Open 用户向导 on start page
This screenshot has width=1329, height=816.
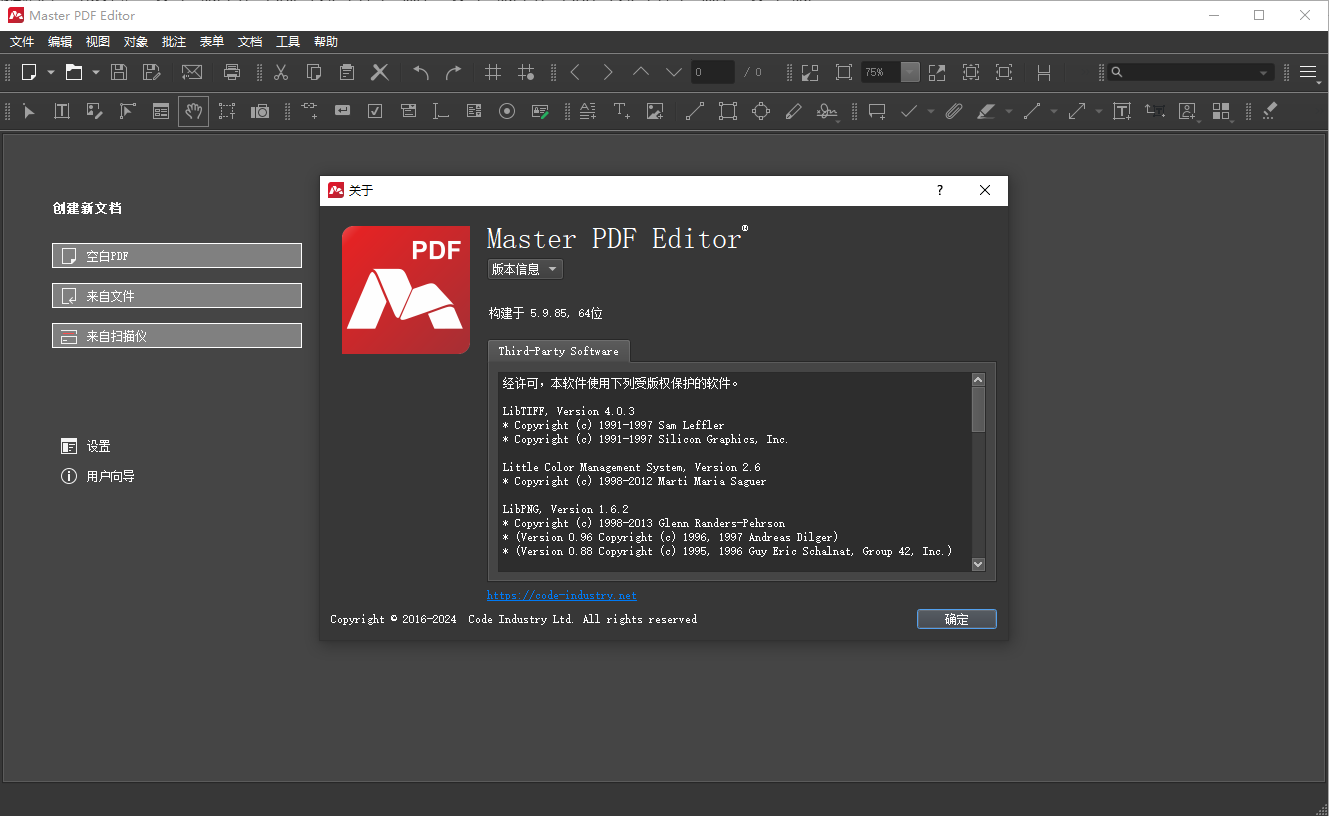coord(98,476)
